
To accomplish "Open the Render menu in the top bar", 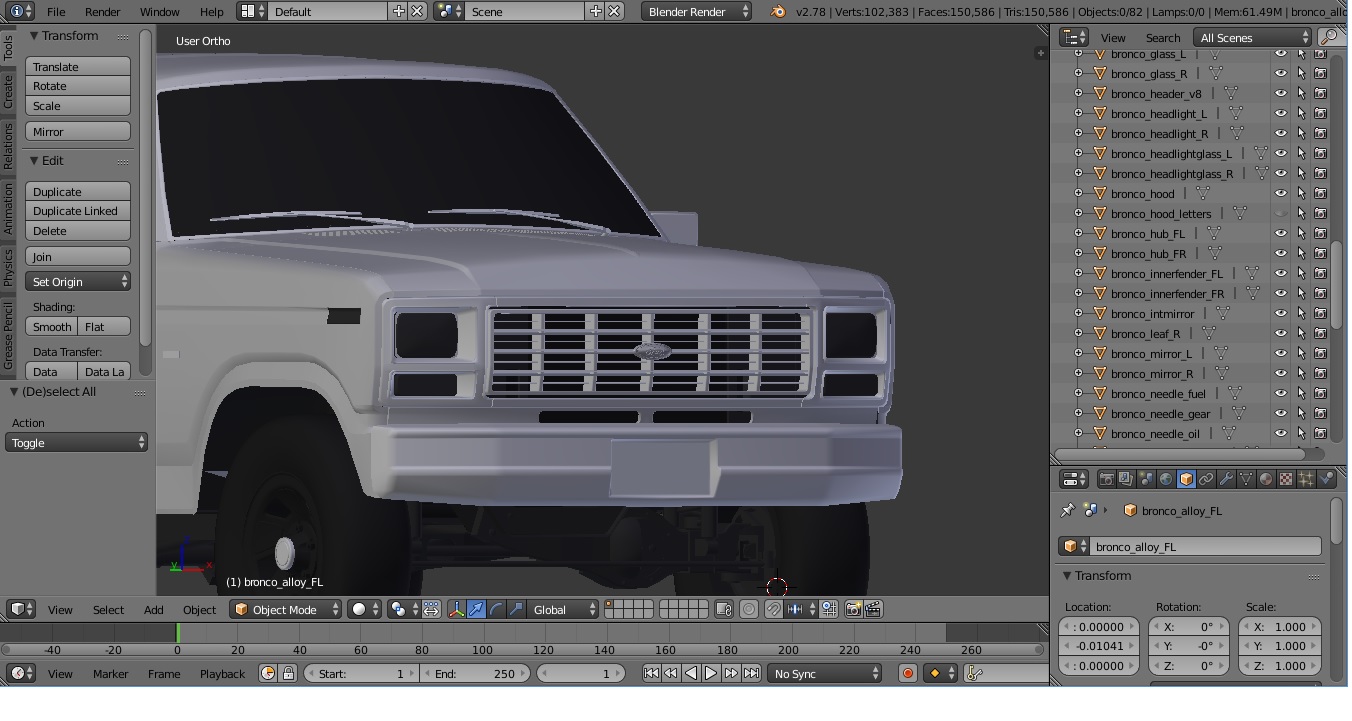I will coord(102,11).
